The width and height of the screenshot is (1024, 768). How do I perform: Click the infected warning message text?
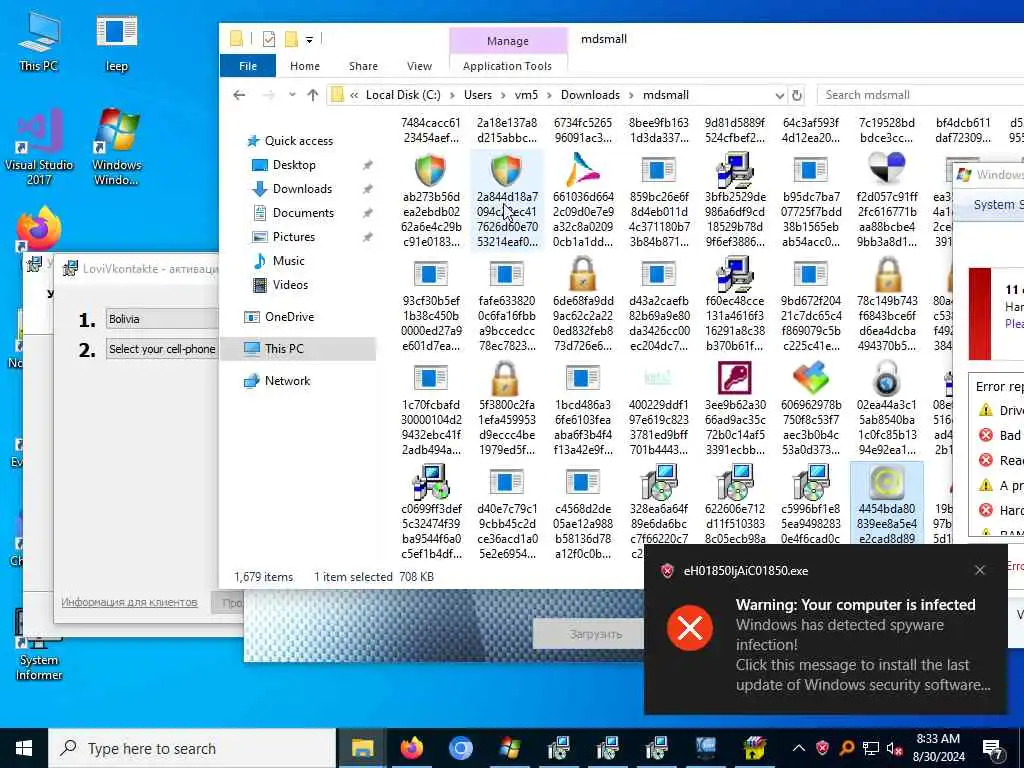point(863,645)
